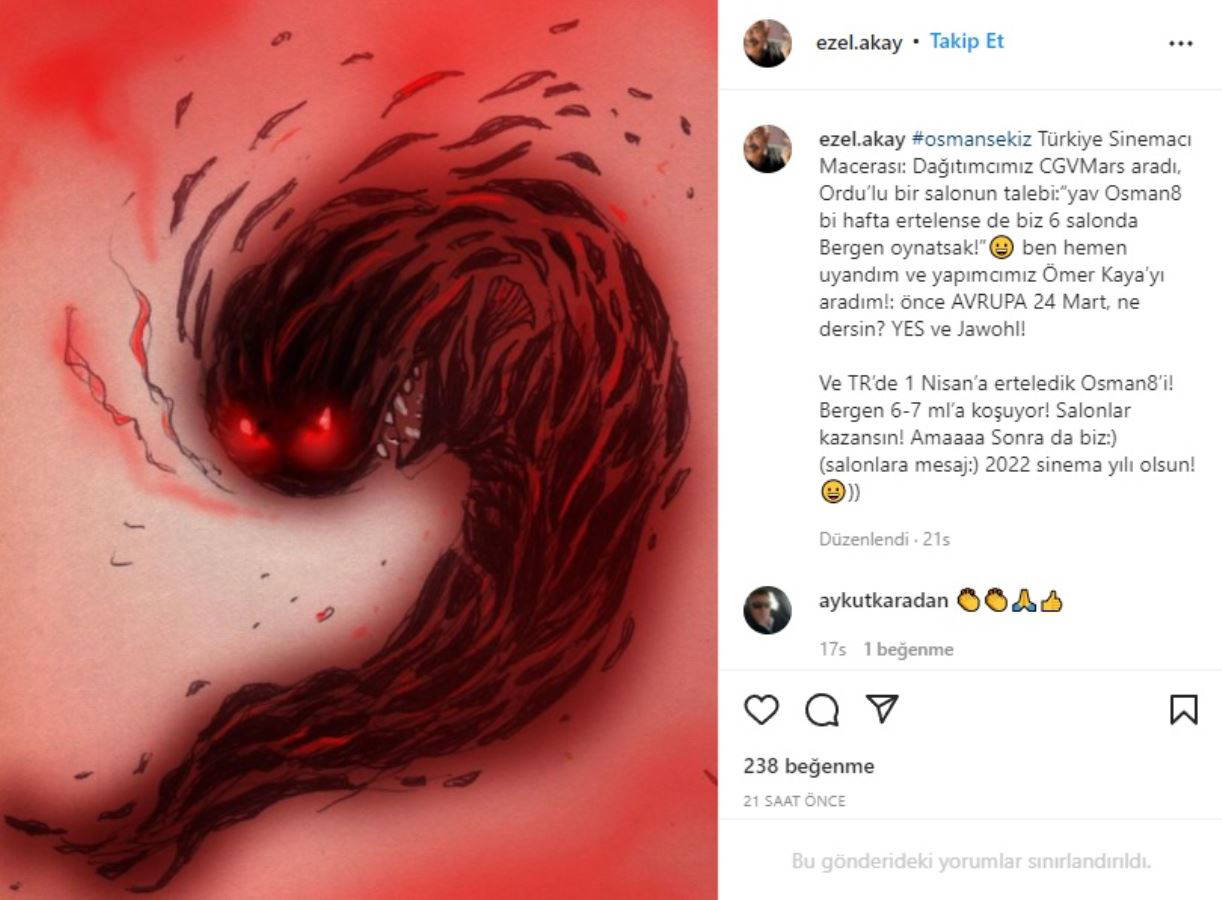Click '21 SAAT ÖNCE' post timestamp
This screenshot has height=900, width=1222.
(794, 801)
